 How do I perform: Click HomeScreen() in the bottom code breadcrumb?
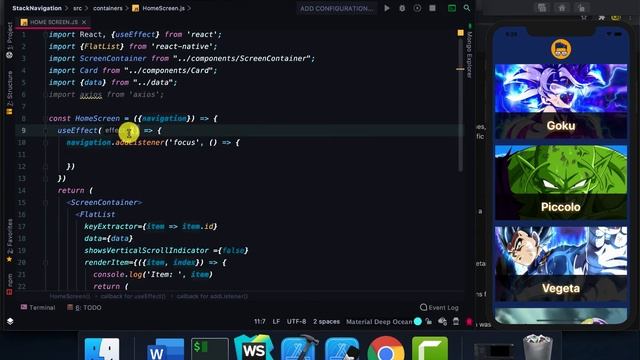[69, 296]
